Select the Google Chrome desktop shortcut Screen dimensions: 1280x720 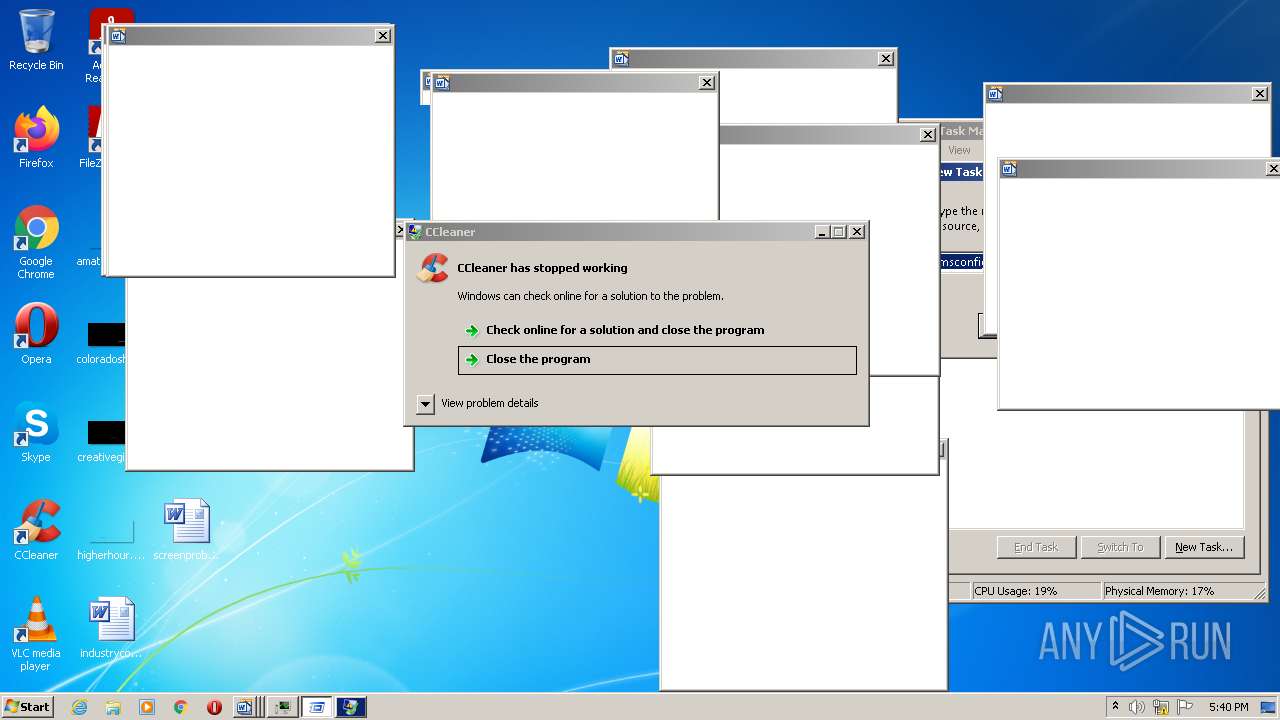36,243
